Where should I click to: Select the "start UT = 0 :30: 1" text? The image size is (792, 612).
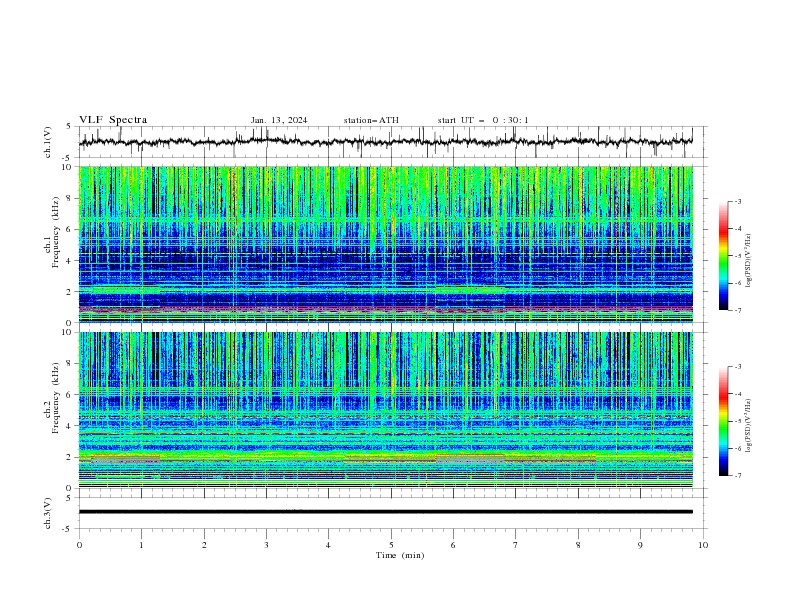click(x=483, y=120)
